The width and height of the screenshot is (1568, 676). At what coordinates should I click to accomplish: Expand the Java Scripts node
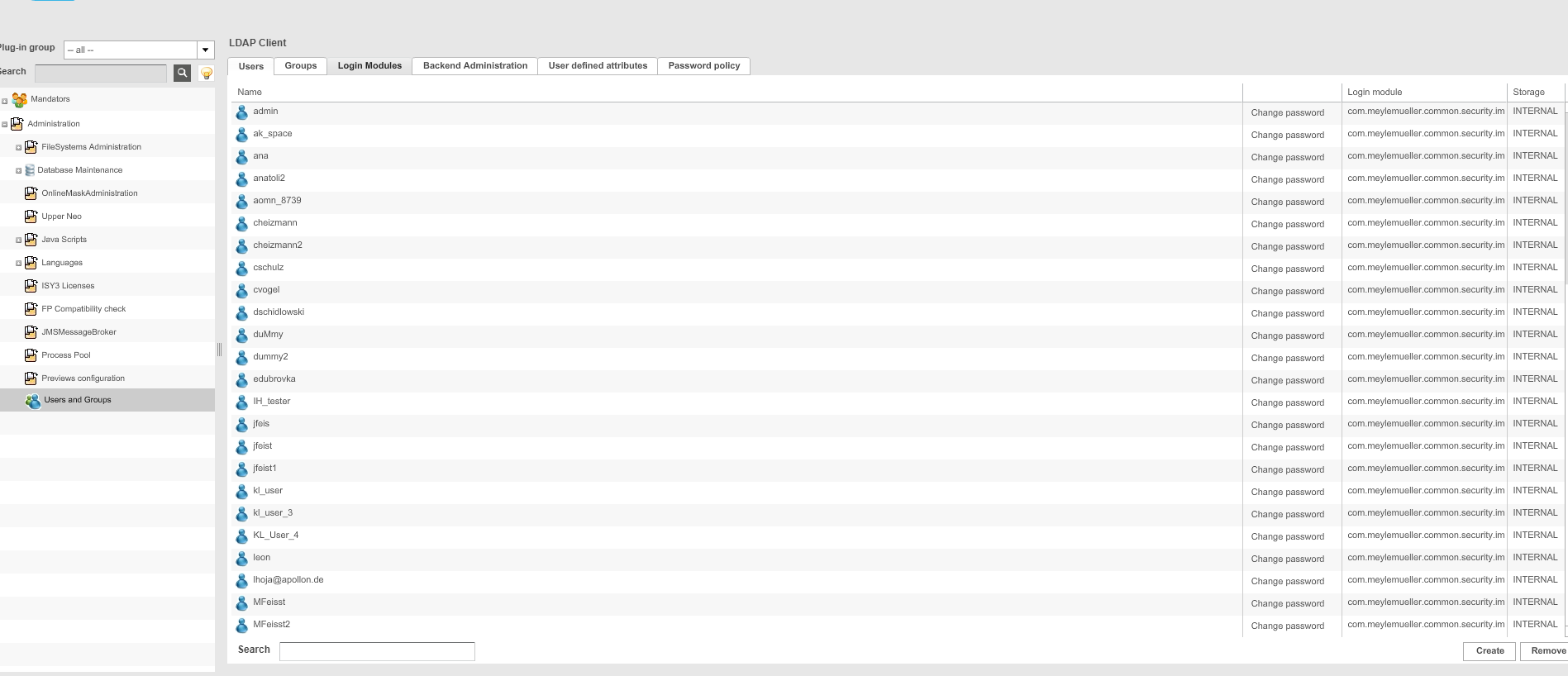[x=18, y=240]
